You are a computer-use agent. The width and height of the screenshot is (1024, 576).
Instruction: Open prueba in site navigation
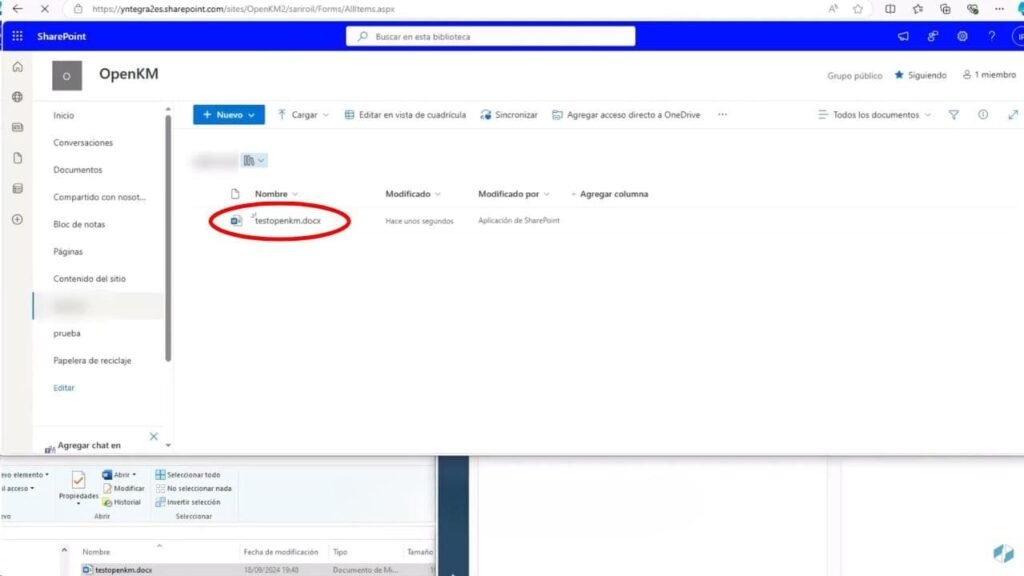coord(67,333)
